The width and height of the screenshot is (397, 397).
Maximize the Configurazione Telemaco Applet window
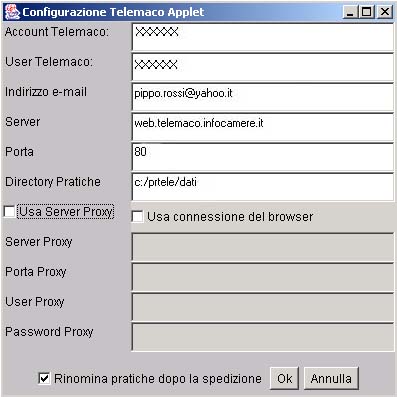[x=366, y=12]
